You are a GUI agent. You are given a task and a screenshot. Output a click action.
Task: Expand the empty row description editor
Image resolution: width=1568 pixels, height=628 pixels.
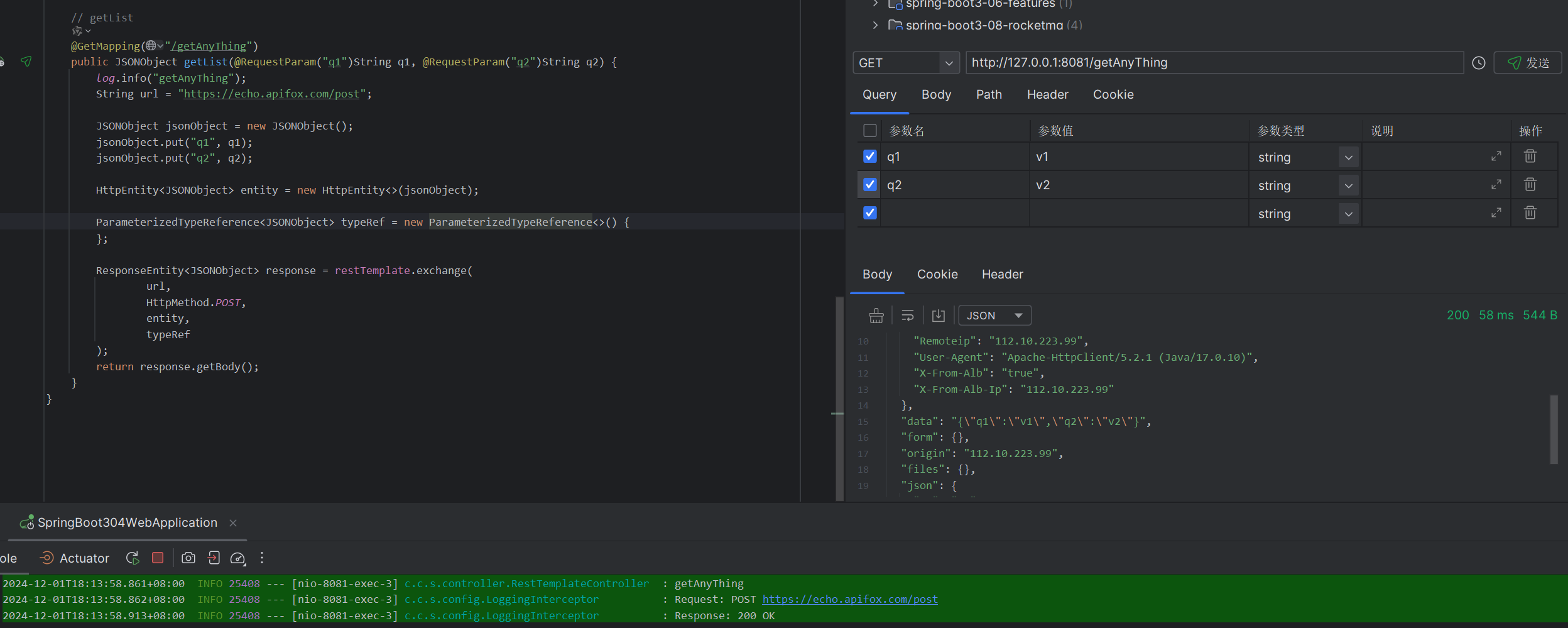pyautogui.click(x=1496, y=213)
